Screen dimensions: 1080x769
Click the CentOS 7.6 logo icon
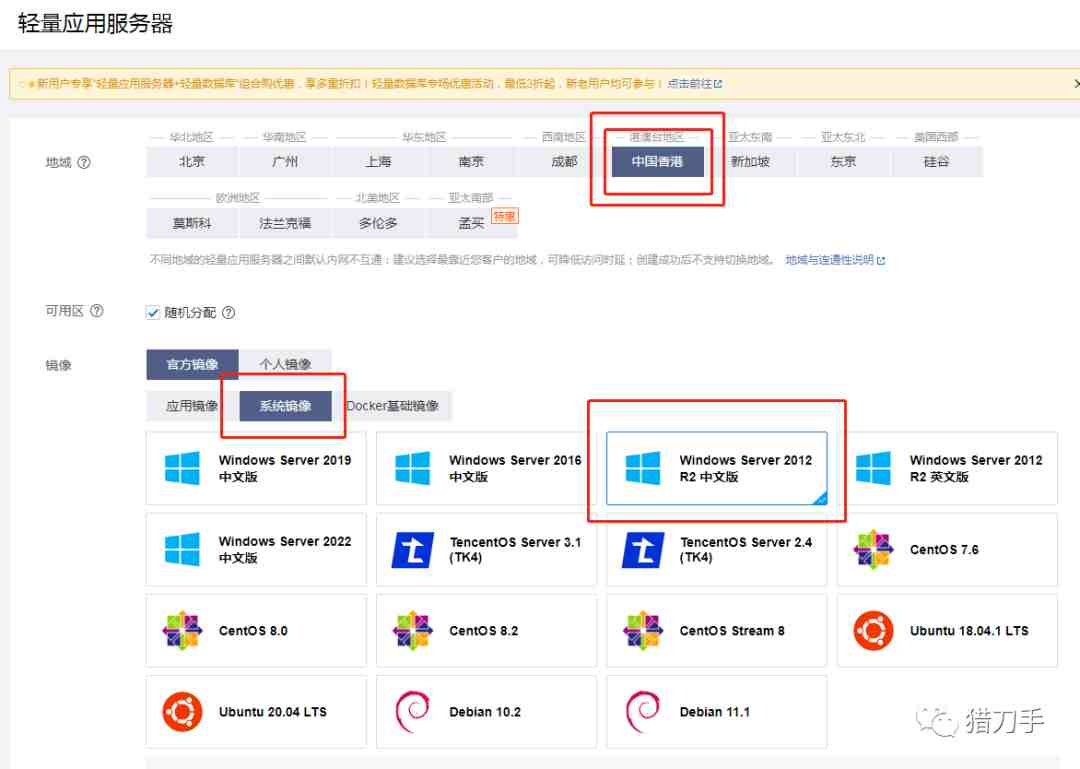pos(873,549)
